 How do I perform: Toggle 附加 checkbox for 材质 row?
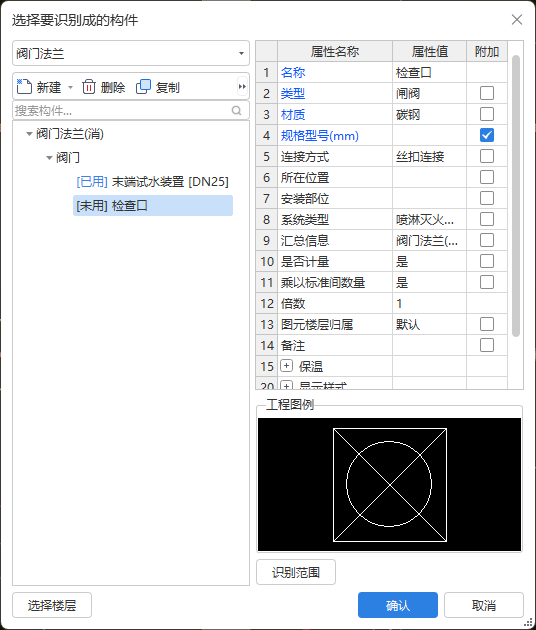tap(487, 114)
